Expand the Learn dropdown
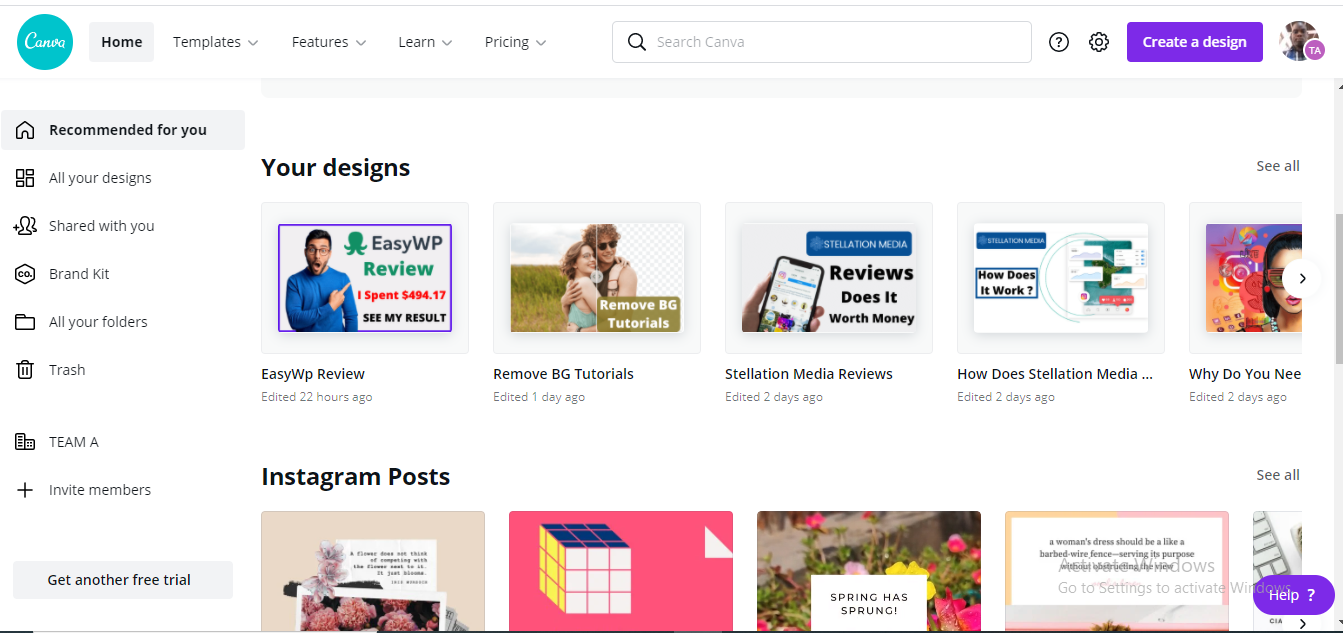Viewport: 1343px width, 633px height. point(425,42)
